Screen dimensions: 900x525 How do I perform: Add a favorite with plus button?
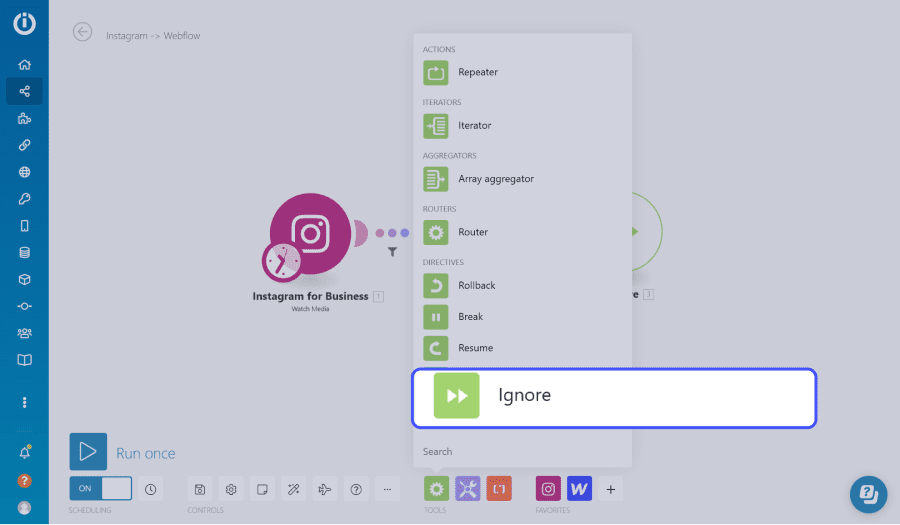point(611,489)
